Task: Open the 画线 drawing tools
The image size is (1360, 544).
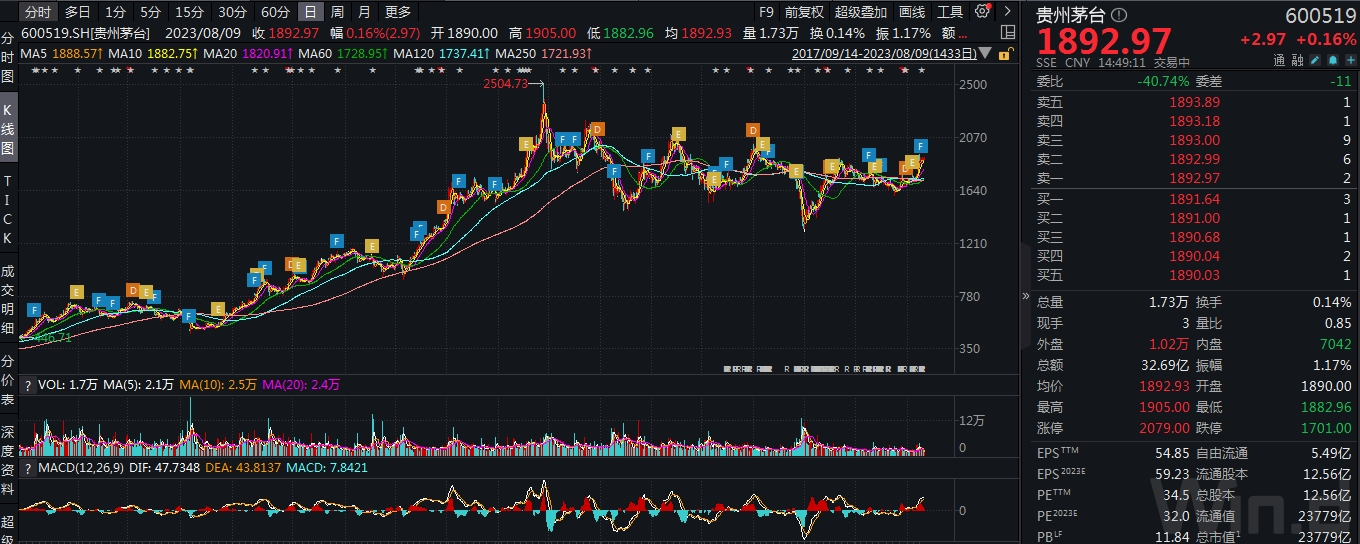Action: pos(912,12)
